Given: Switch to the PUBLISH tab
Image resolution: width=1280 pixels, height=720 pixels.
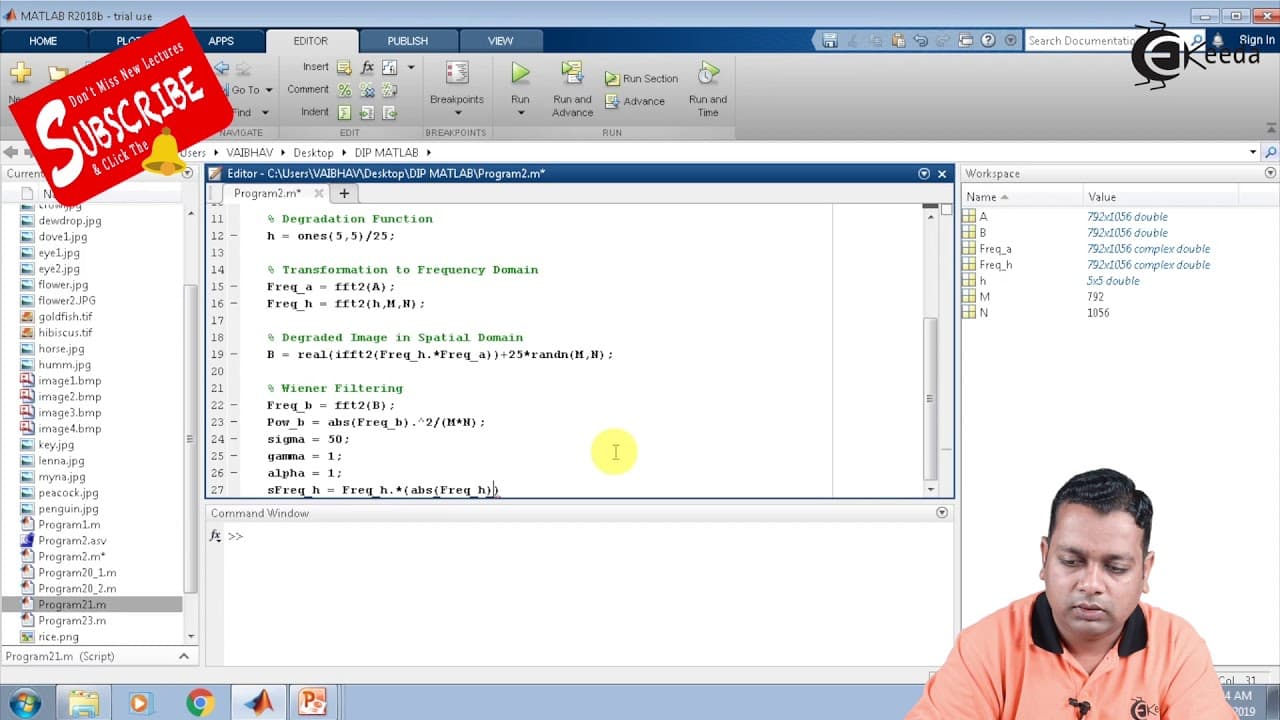Looking at the screenshot, I should click(x=407, y=41).
